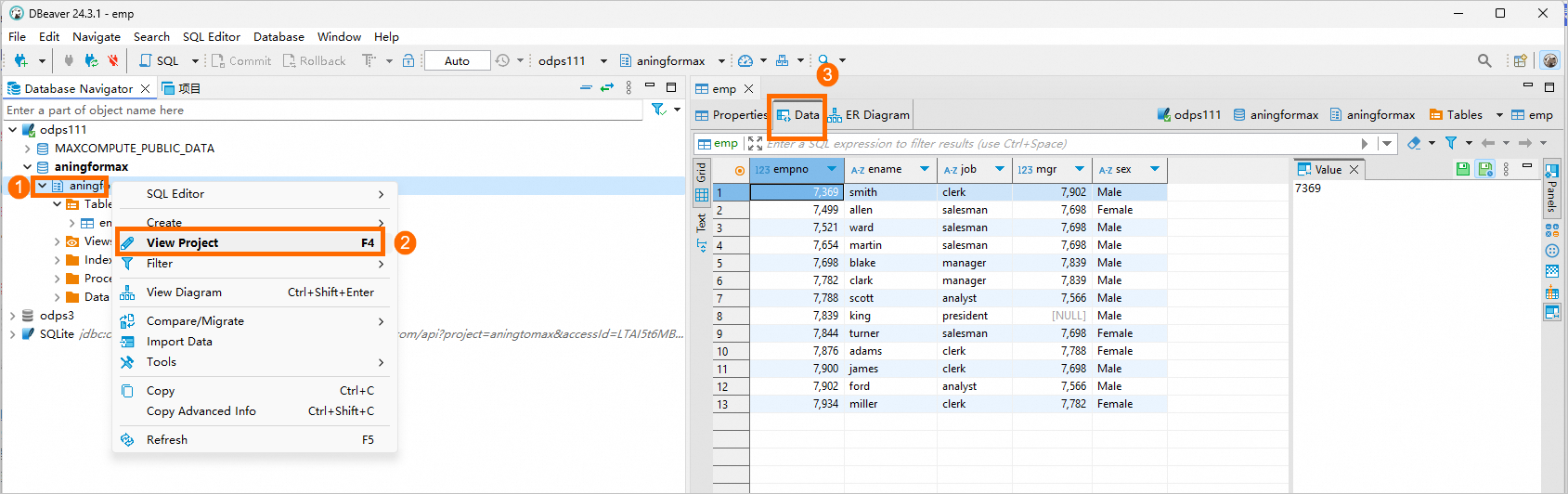Viewport: 1568px width, 494px height.
Task: Click Import Data in context menu
Action: click(179, 342)
